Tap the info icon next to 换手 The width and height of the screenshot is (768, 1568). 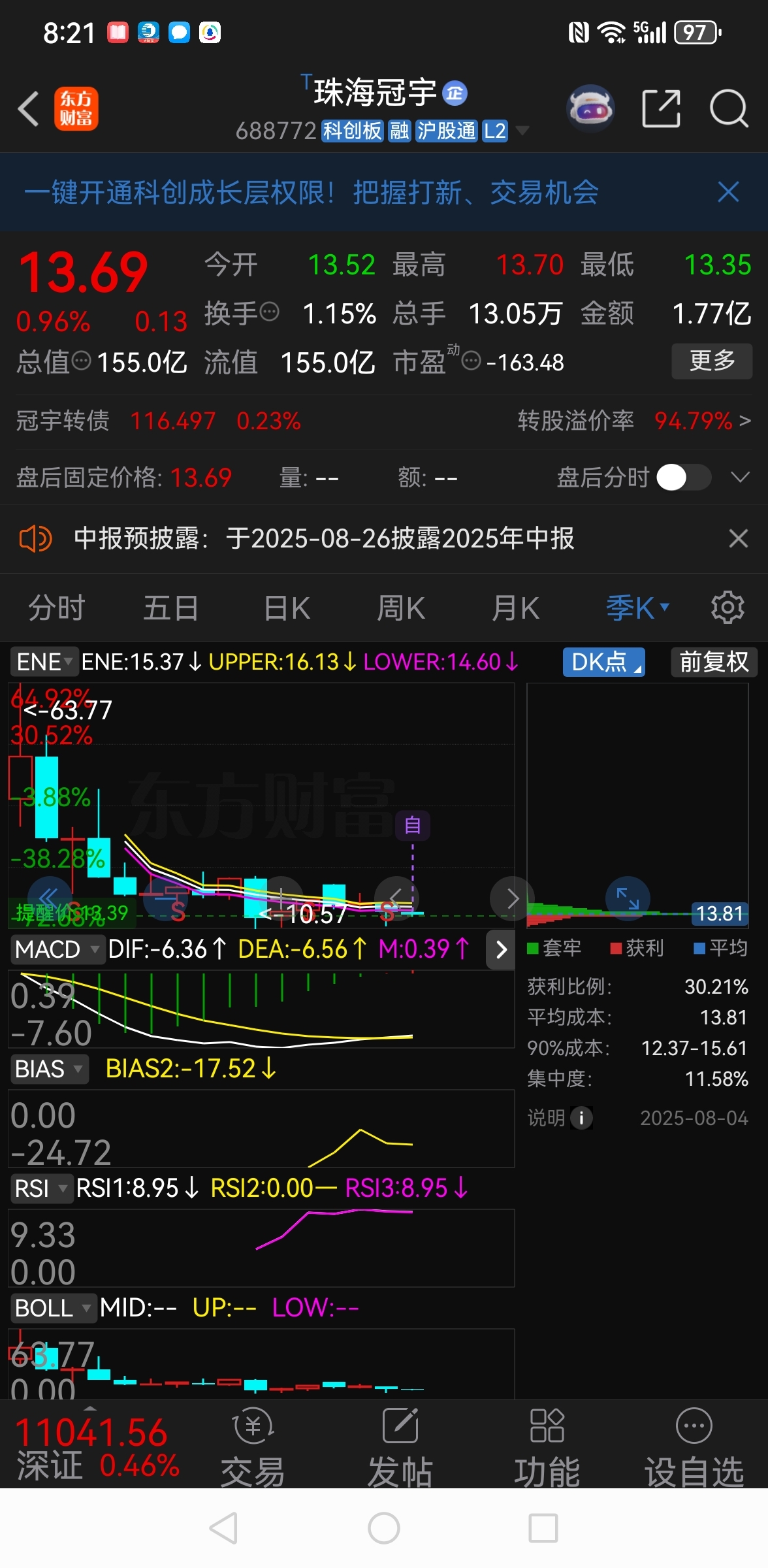pos(270,312)
